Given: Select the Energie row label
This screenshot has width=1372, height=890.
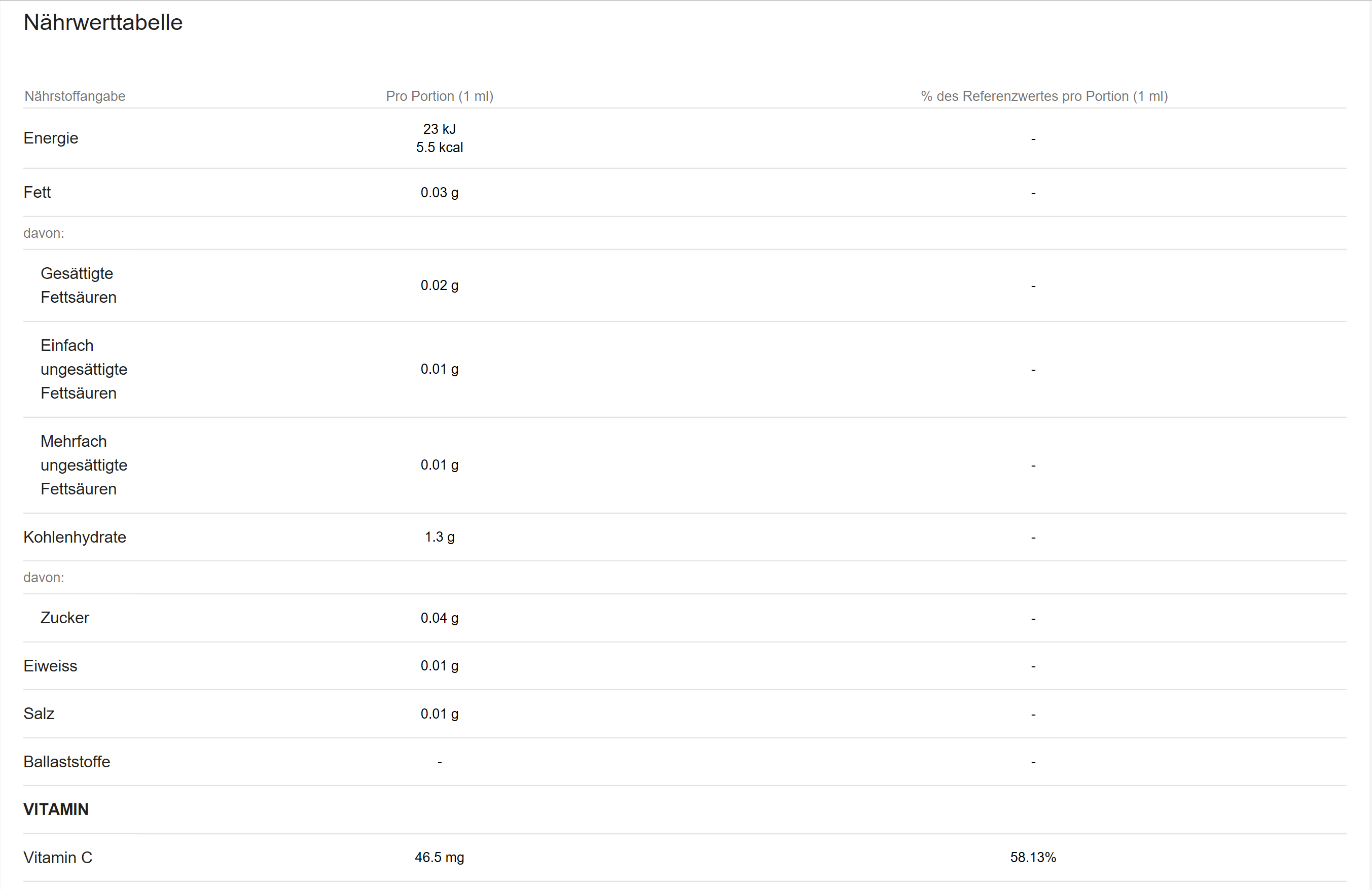Looking at the screenshot, I should 51,138.
